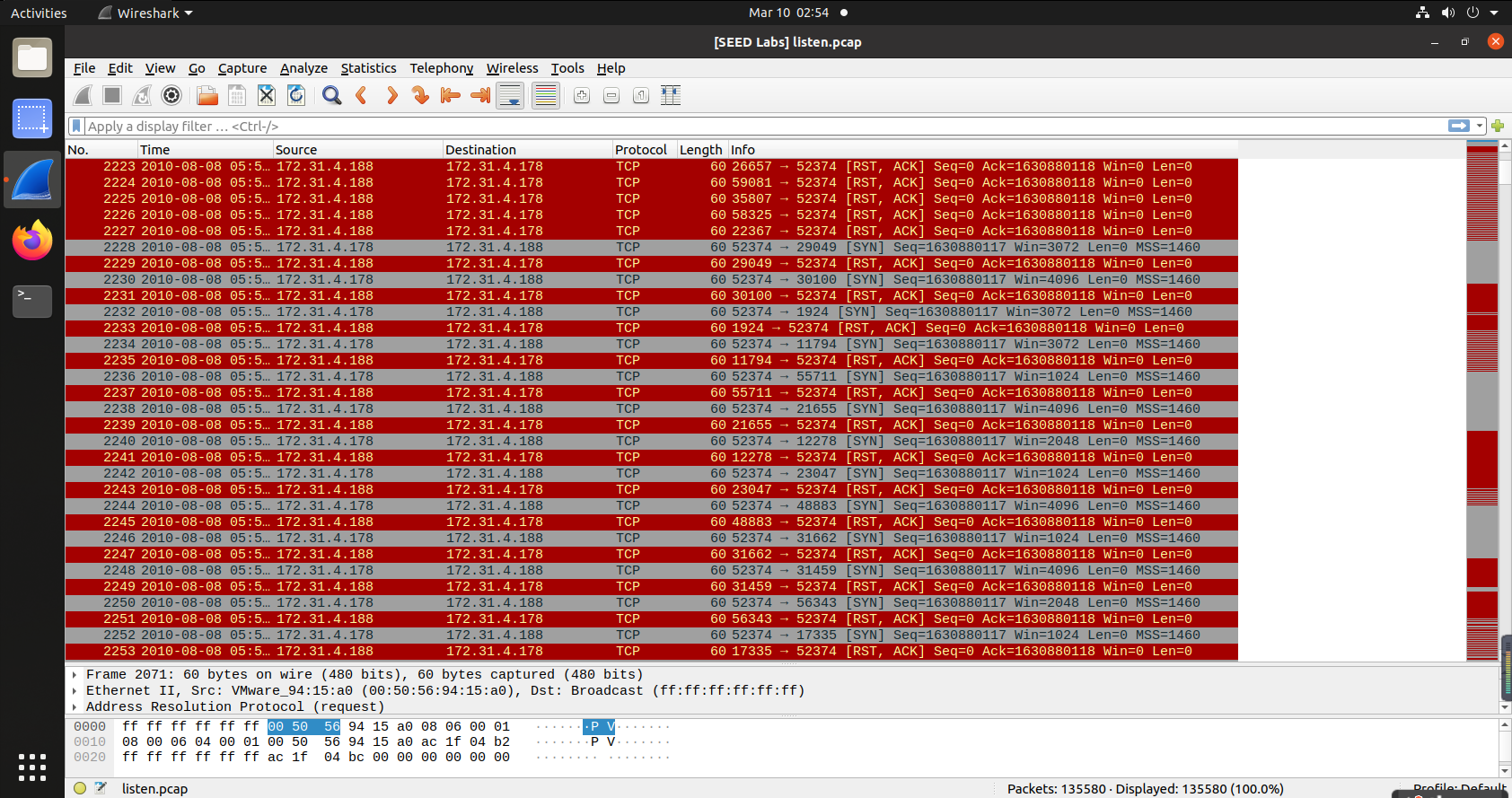This screenshot has height=798, width=1512.
Task: Jump to first packet icon
Action: [x=450, y=95]
